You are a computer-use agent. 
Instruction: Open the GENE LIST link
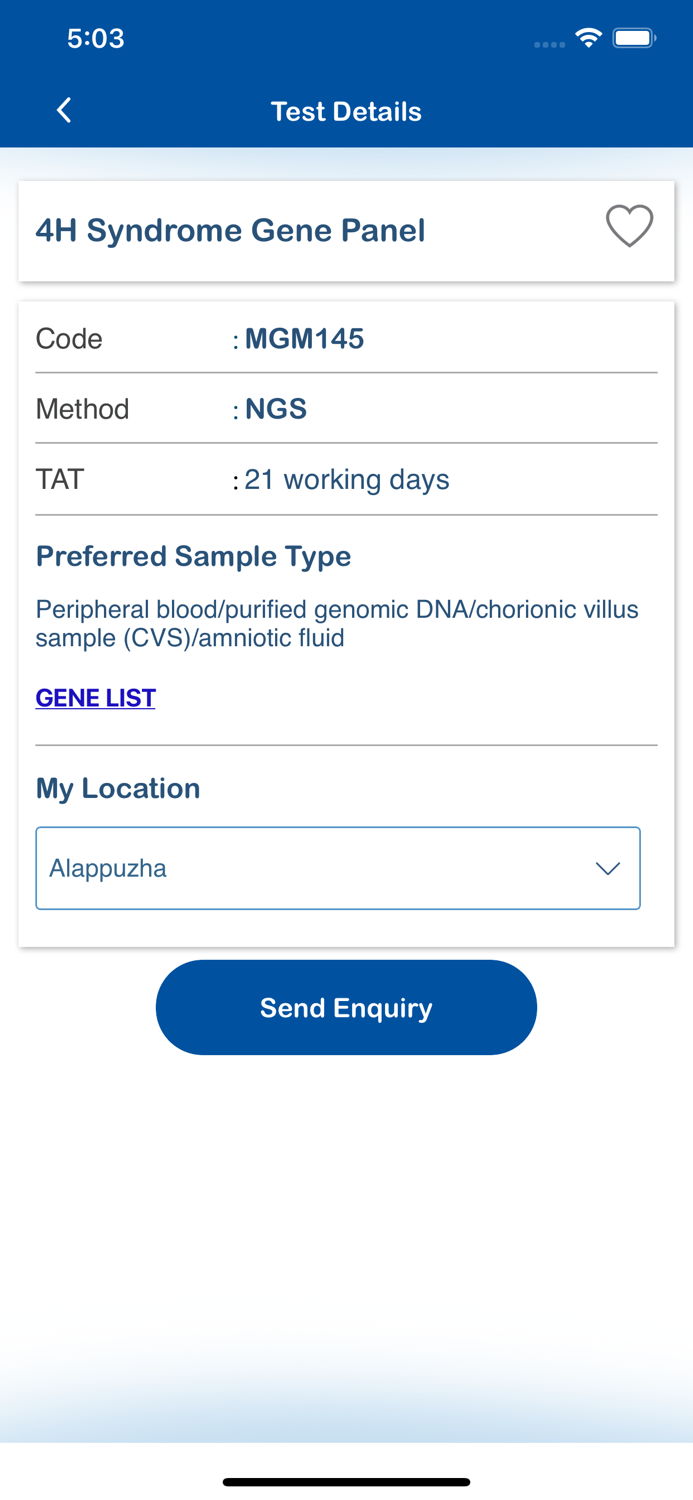point(95,697)
